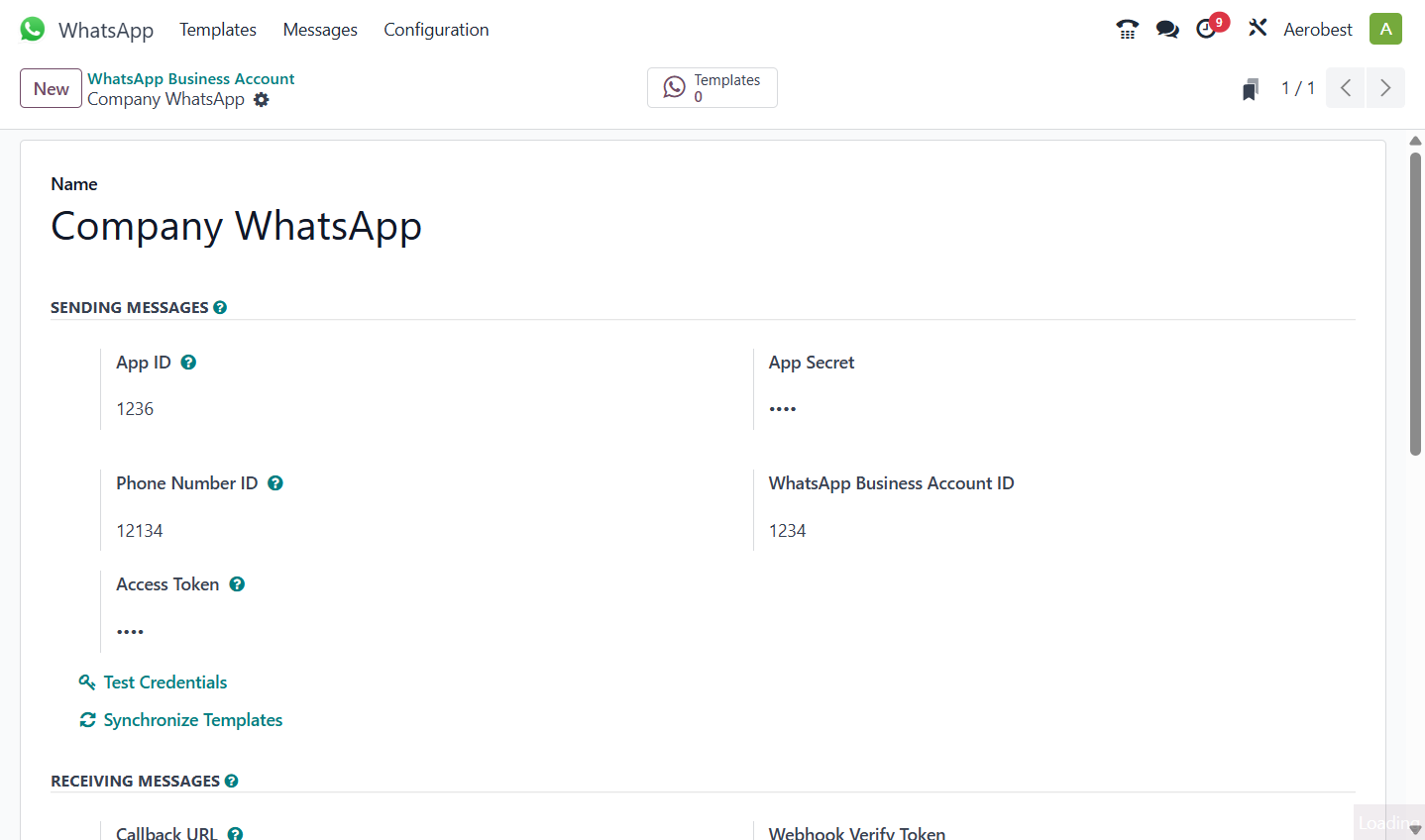The image size is (1425, 840).
Task: Show help tooltip for Receiving Messages
Action: point(231,781)
